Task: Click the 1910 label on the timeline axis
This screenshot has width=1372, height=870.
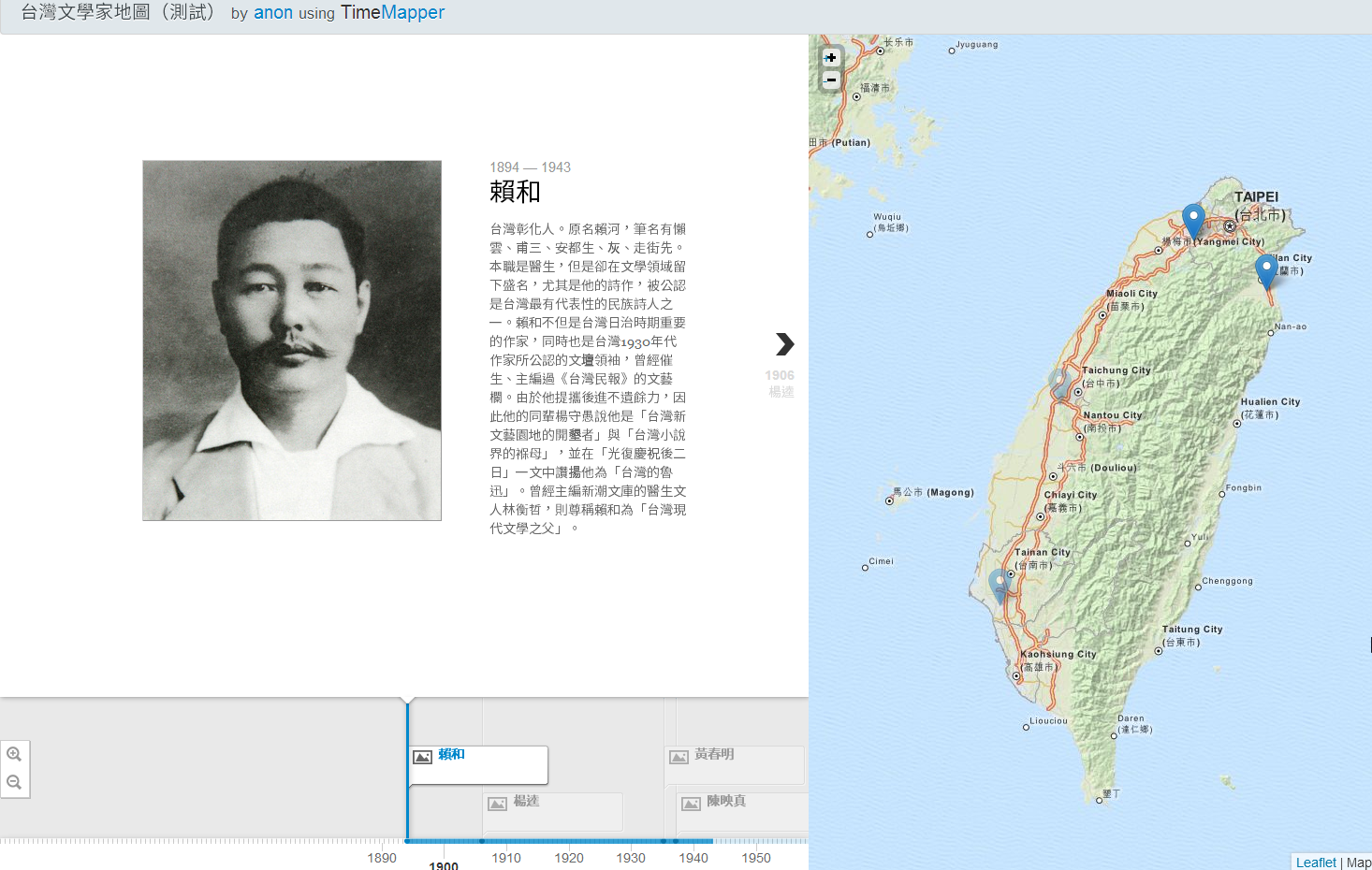Action: pyautogui.click(x=506, y=858)
